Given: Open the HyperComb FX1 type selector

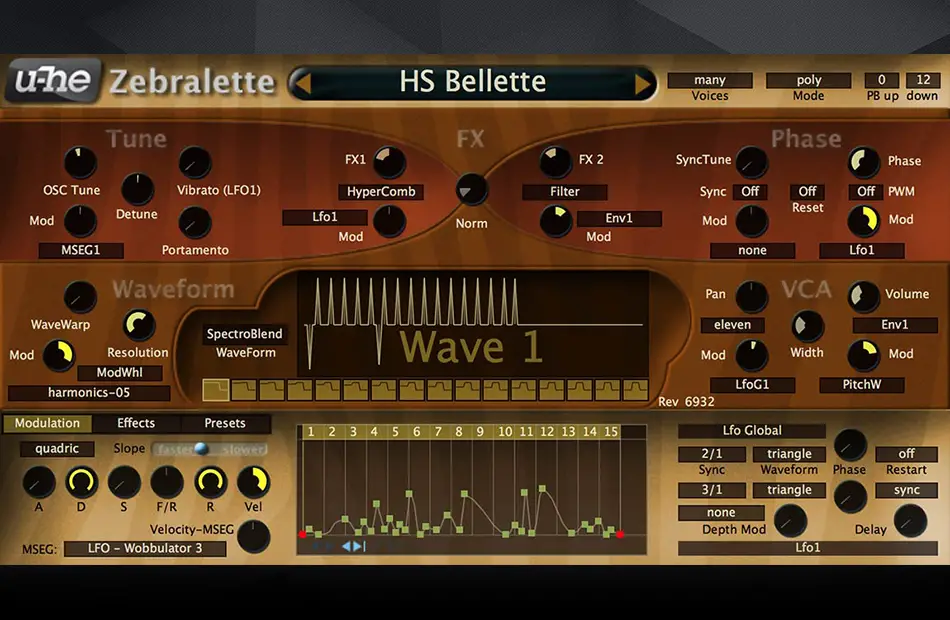Looking at the screenshot, I should tap(381, 192).
